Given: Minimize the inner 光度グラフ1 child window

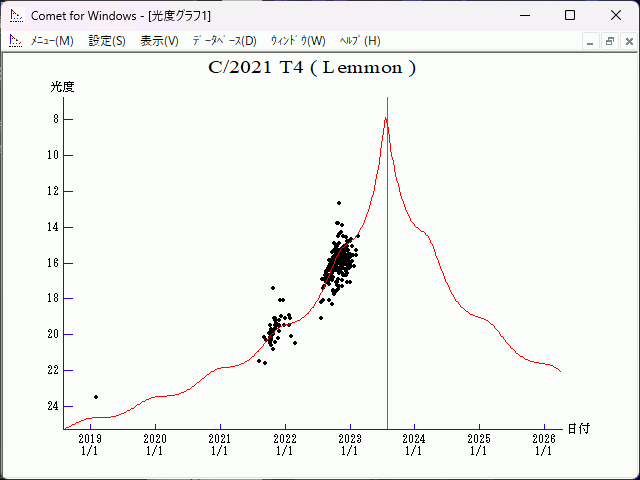Looking at the screenshot, I should [591, 41].
